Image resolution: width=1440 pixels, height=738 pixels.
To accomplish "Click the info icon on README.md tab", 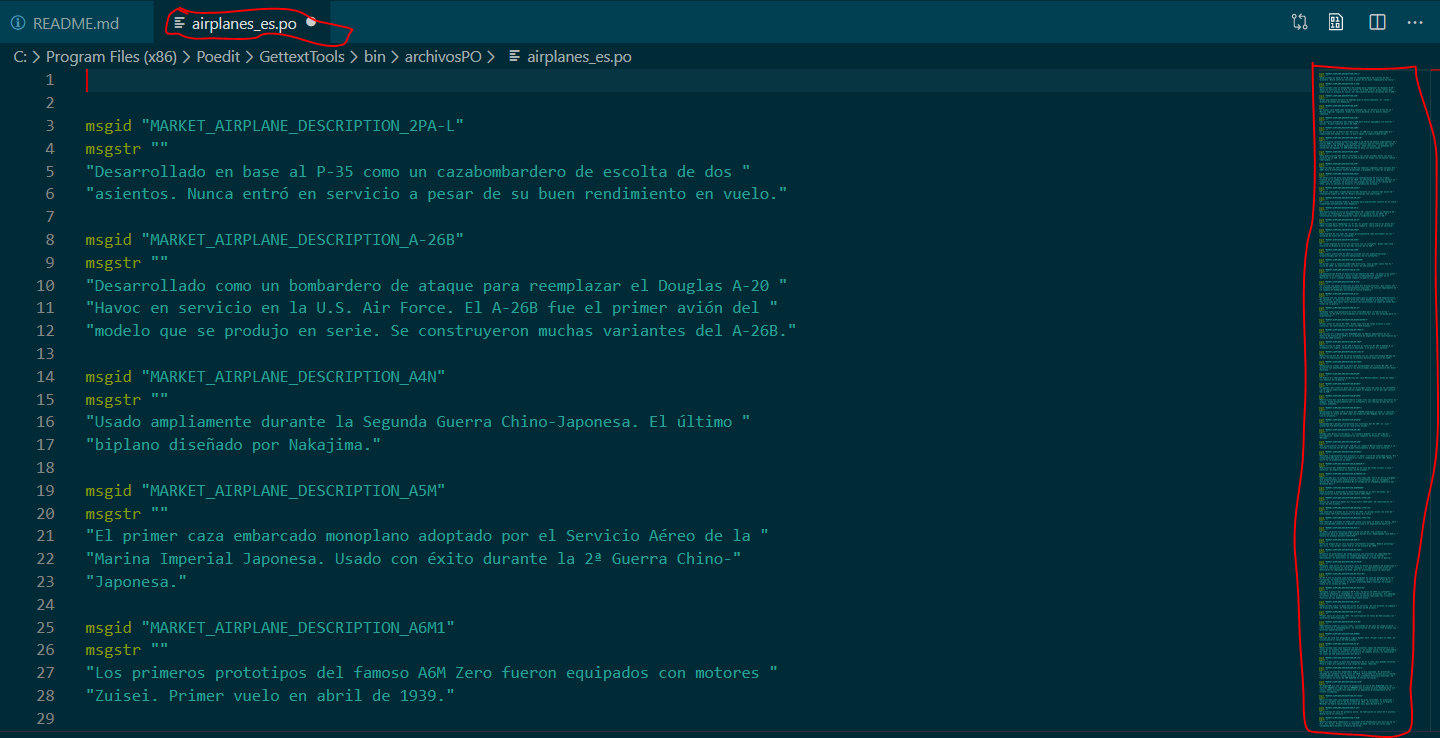I will pos(18,23).
